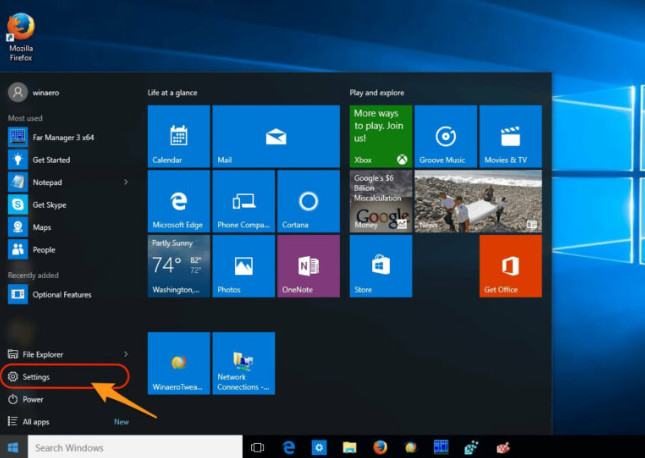Click the Get Office tile
This screenshot has height=458, width=645.
pyautogui.click(x=510, y=266)
